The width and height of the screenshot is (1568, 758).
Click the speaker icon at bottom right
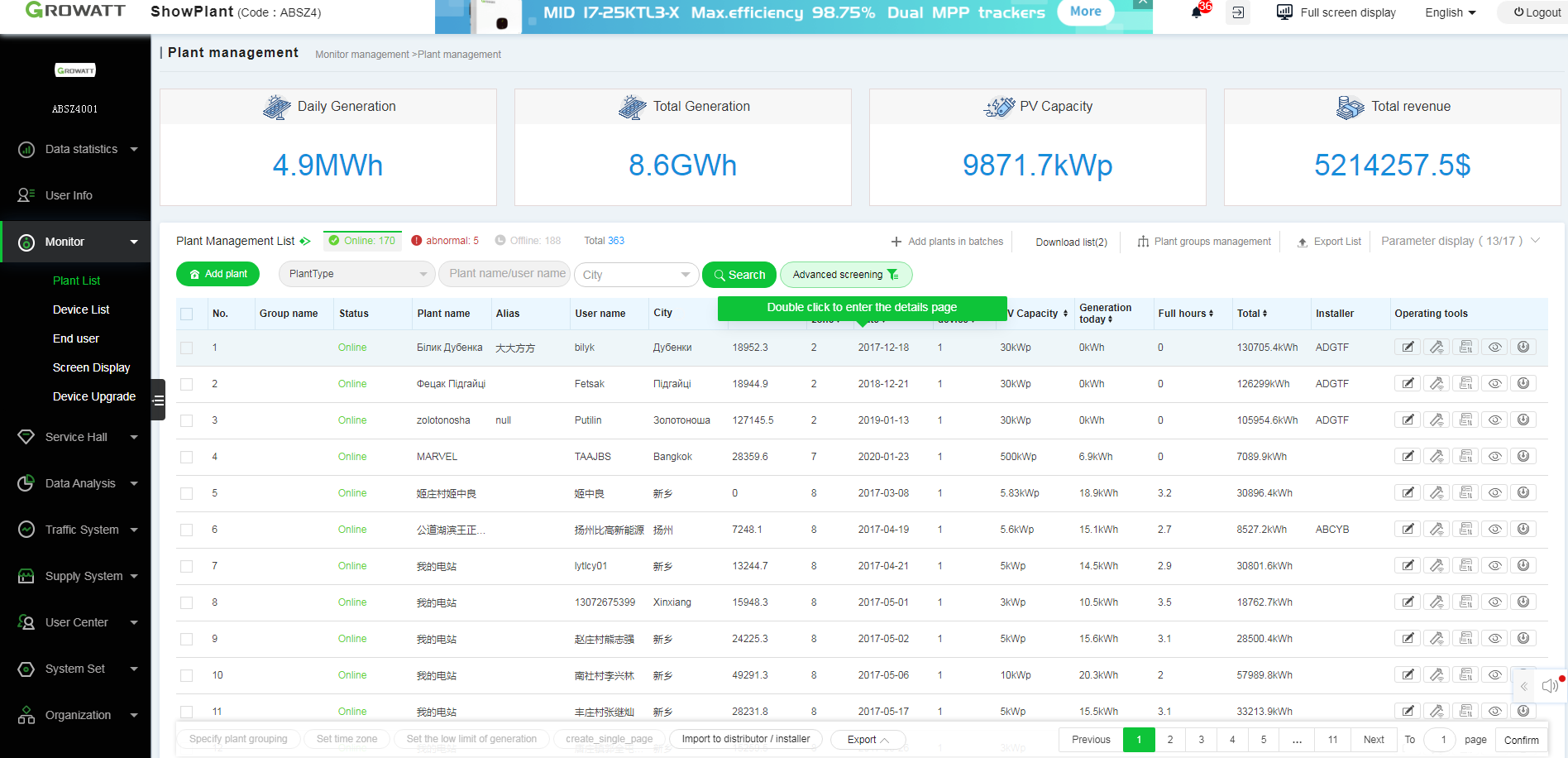click(x=1550, y=686)
